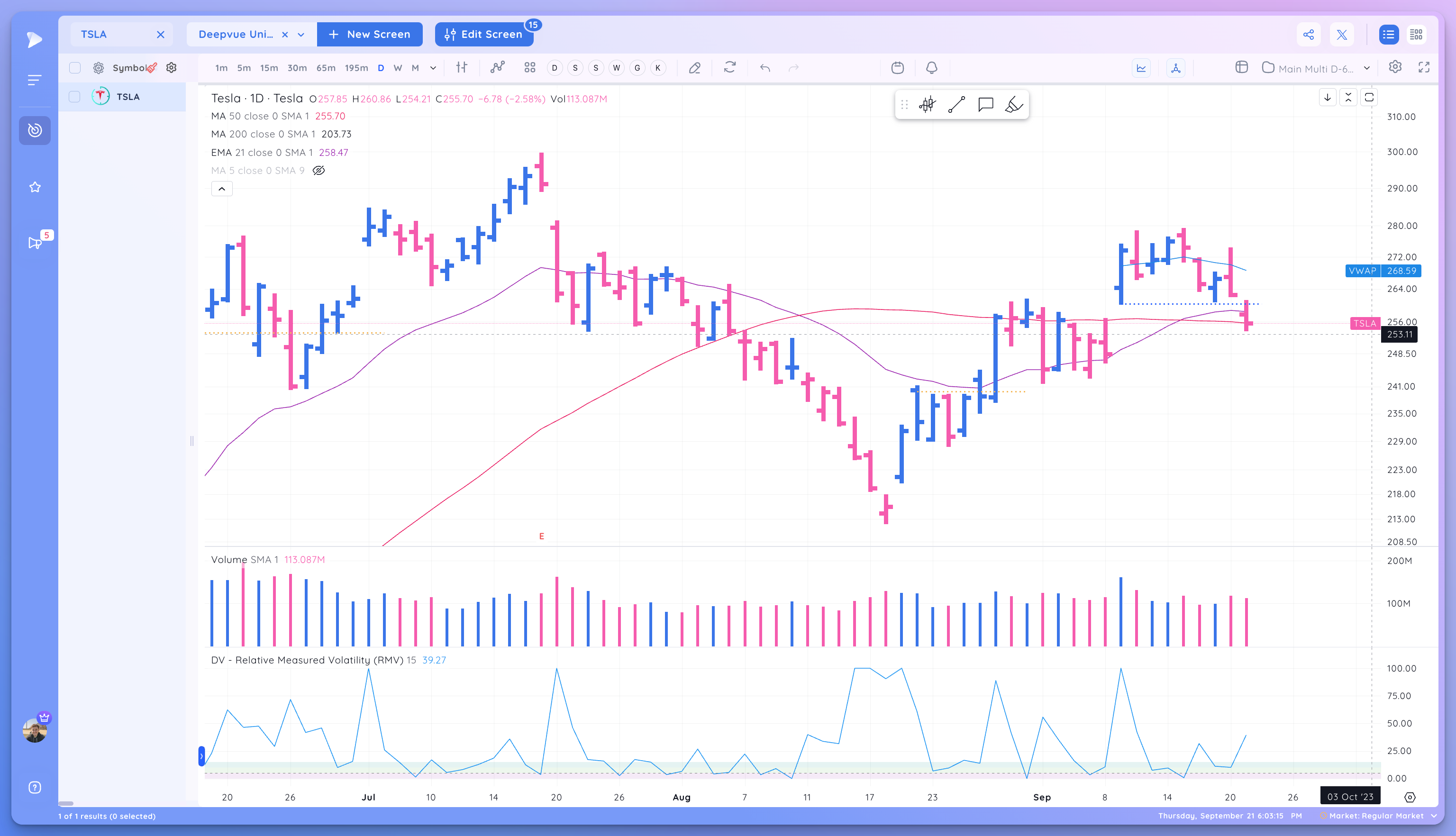Open the four-square layouts icon

(x=529, y=68)
